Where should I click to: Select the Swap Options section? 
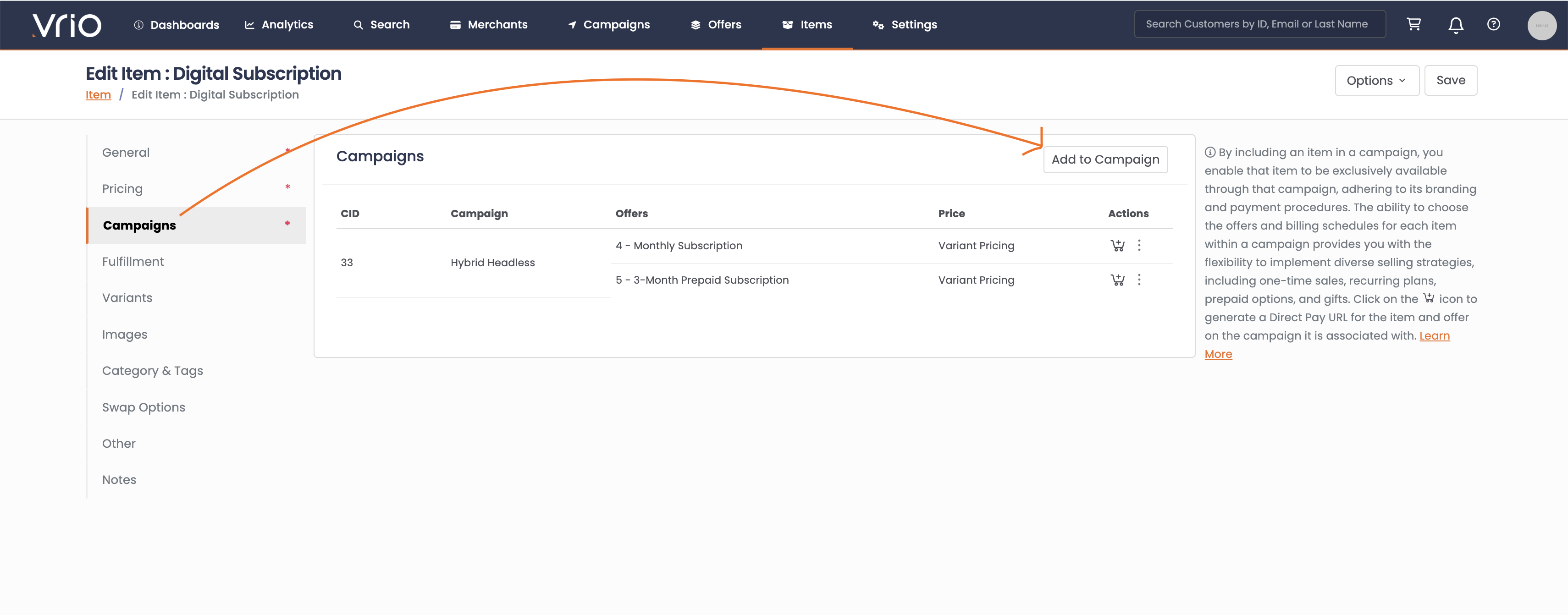197,407
